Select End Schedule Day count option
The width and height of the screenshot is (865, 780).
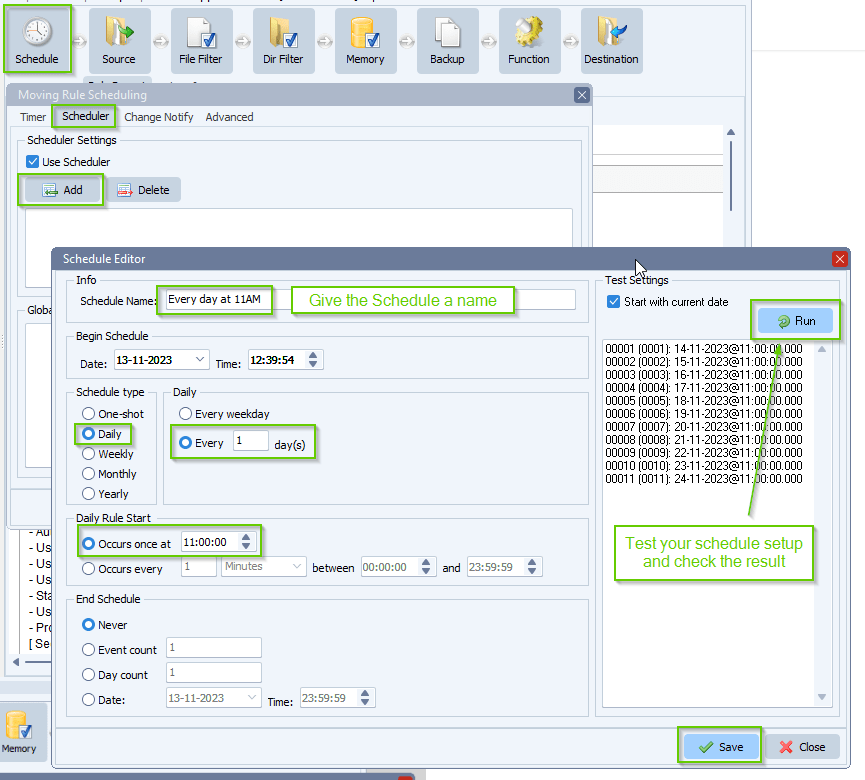tap(88, 675)
